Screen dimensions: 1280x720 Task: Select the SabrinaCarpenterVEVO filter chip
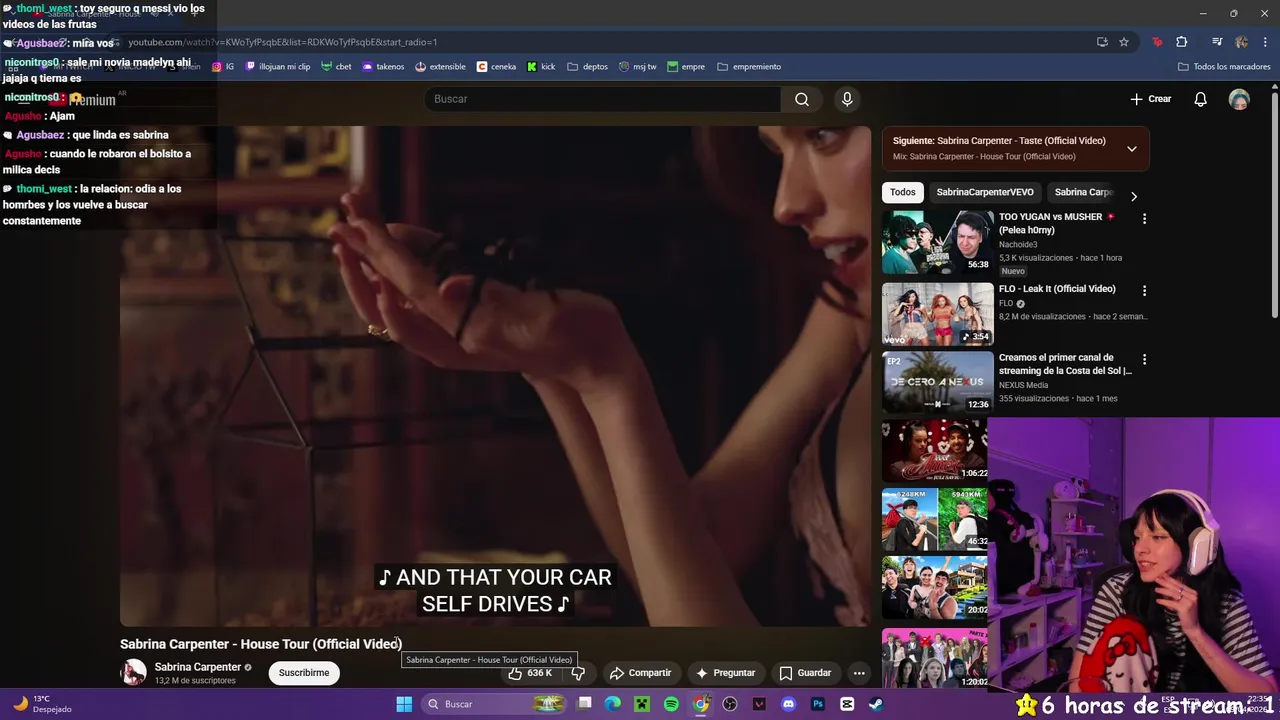[985, 192]
